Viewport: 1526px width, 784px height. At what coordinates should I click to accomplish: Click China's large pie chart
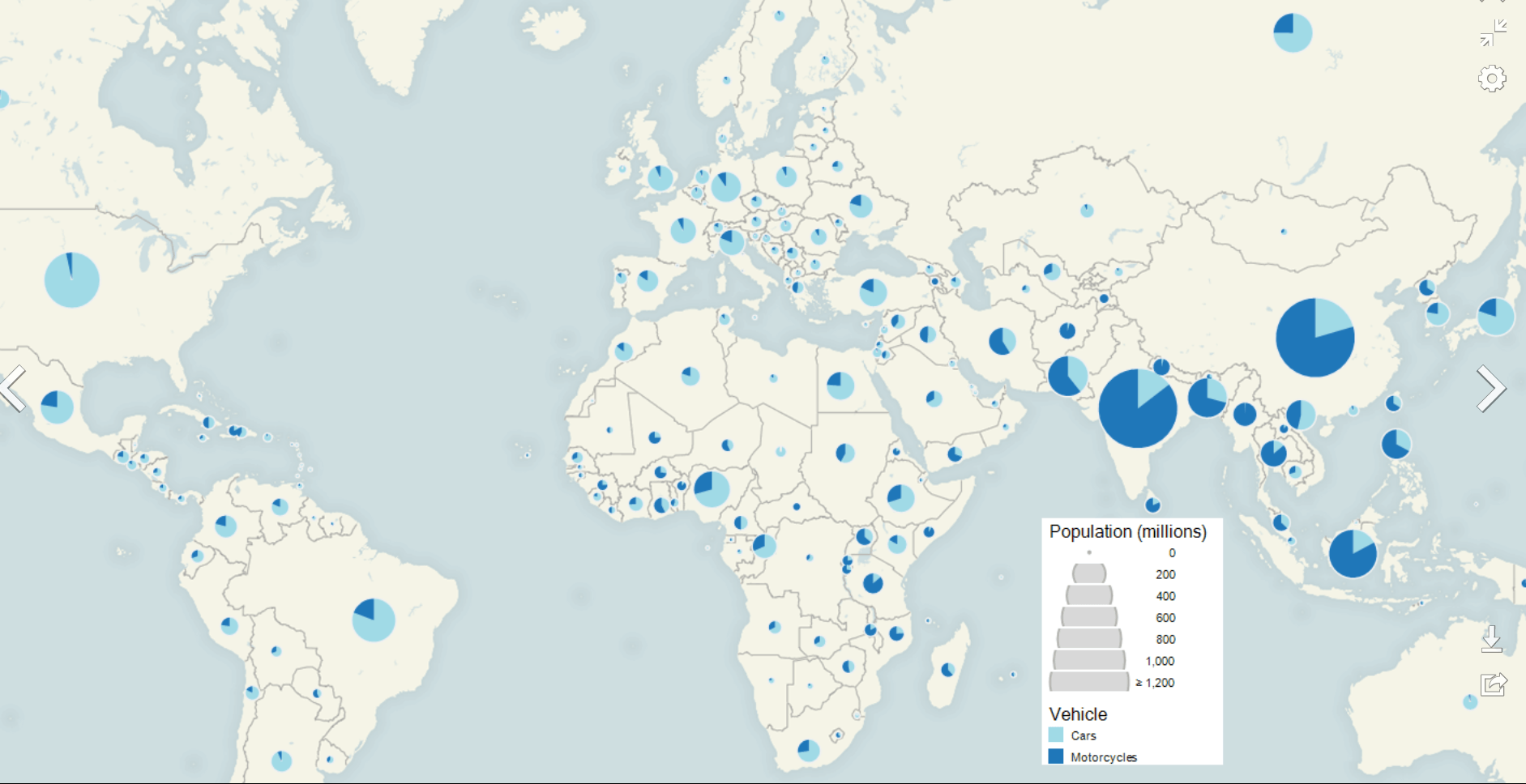1314,338
